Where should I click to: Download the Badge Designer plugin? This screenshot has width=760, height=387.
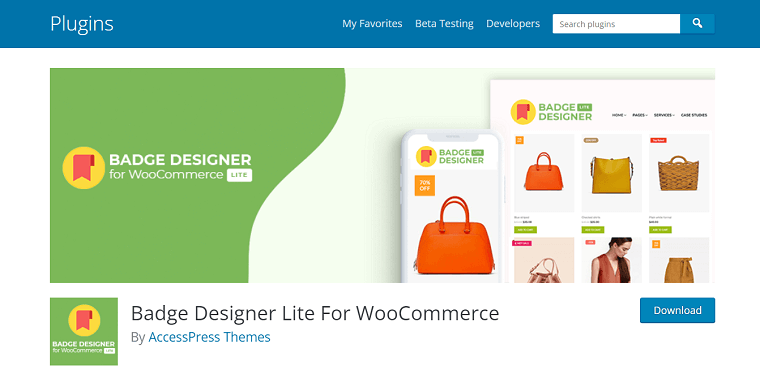(677, 310)
